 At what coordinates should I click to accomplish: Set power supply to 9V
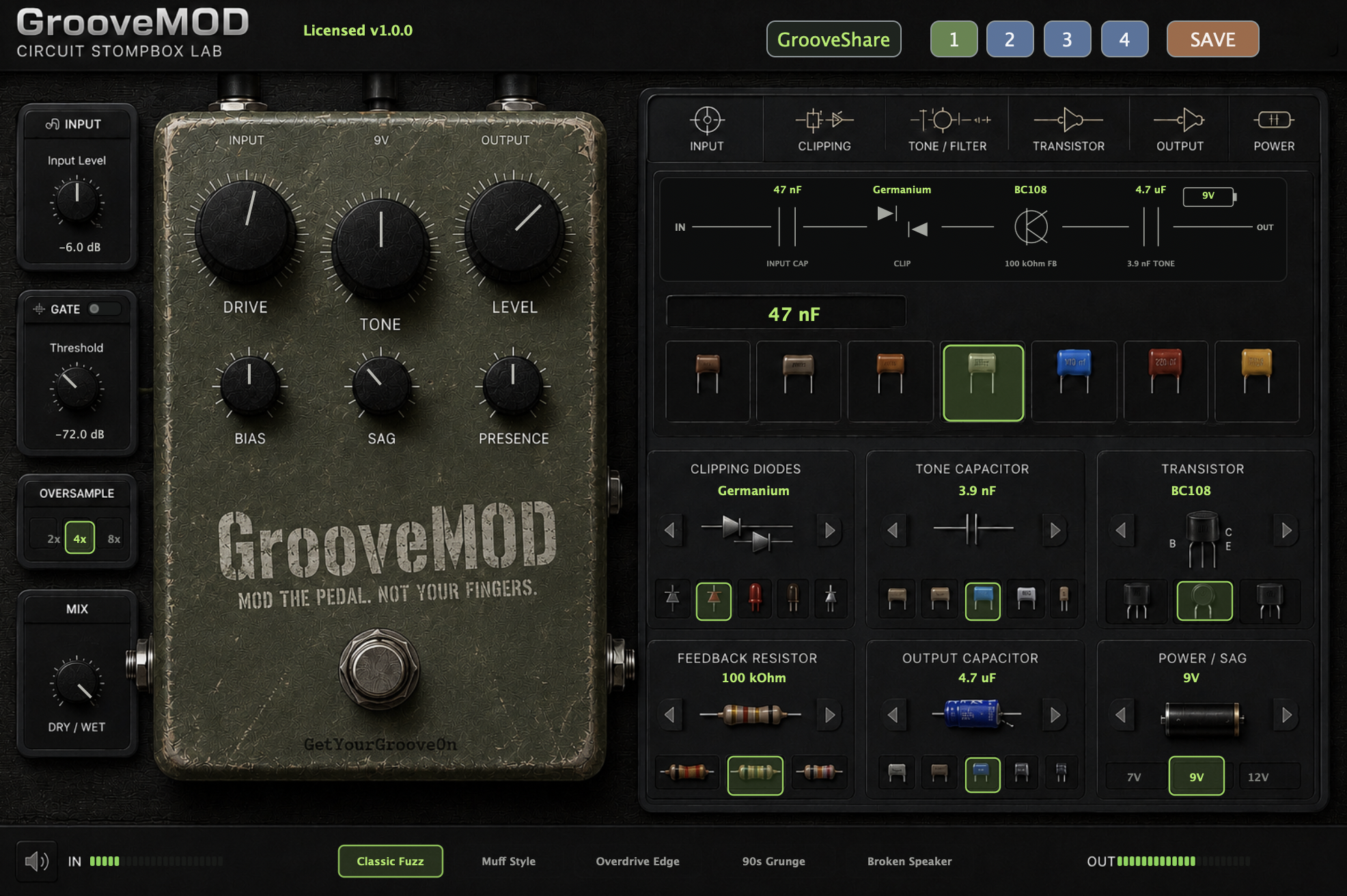coord(1196,776)
